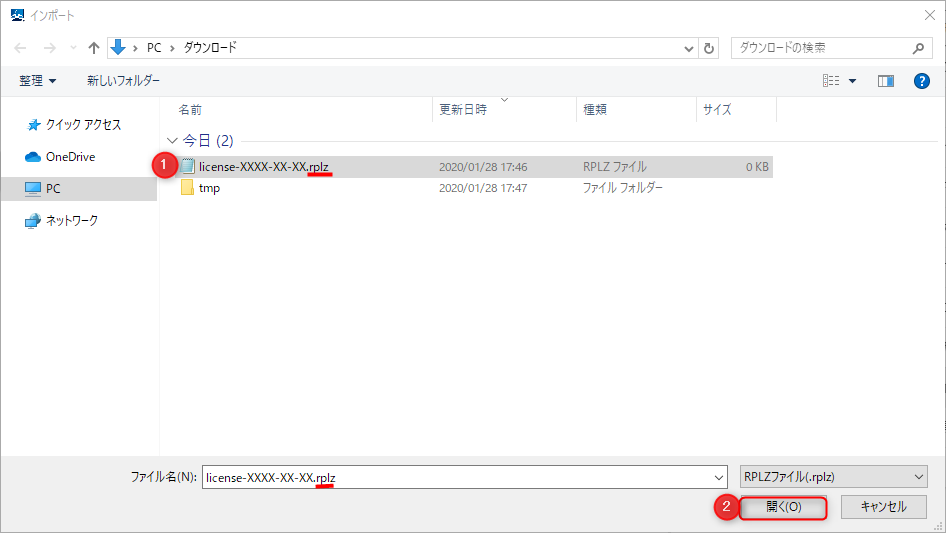Click the 開く(O) button
This screenshot has height=533, width=946.
pyautogui.click(x=783, y=507)
